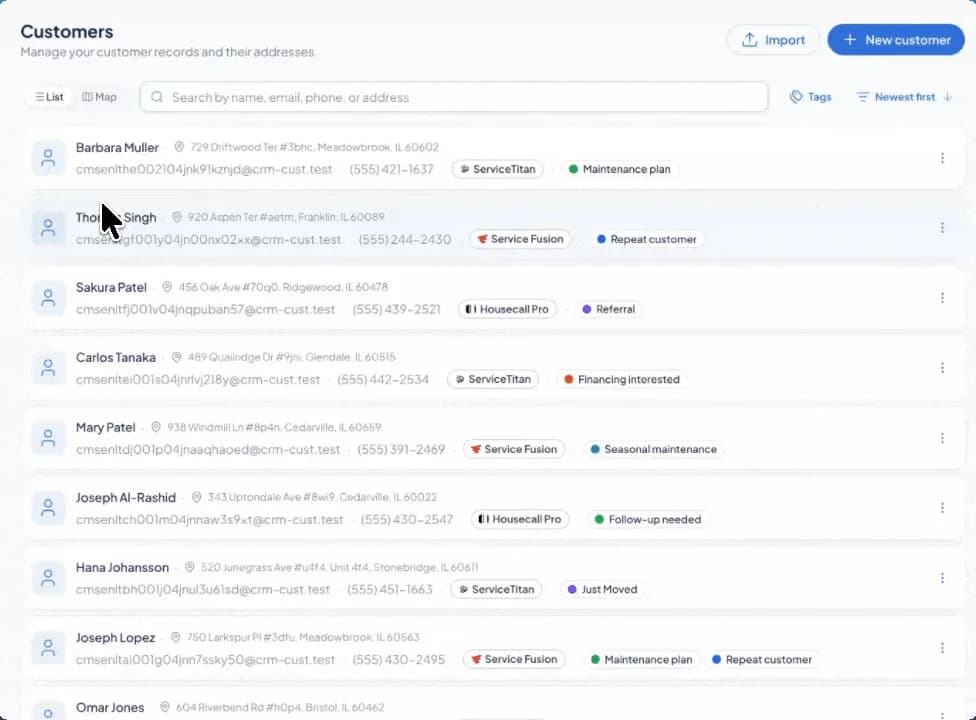
Task: Click the Financing interested tag
Action: click(x=621, y=379)
